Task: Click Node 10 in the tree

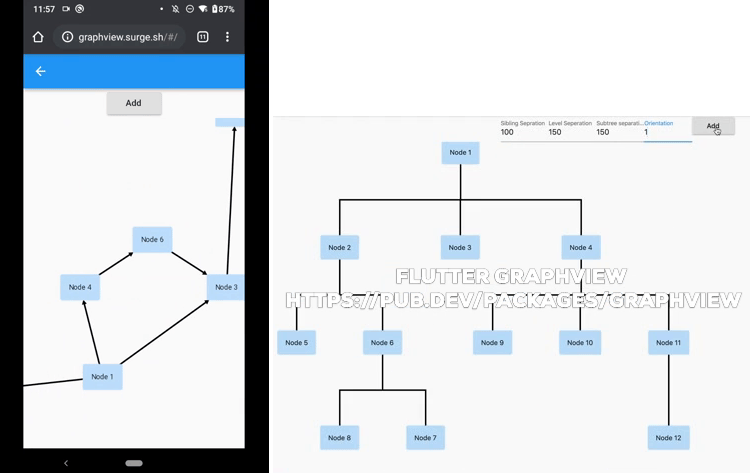Action: coord(580,342)
